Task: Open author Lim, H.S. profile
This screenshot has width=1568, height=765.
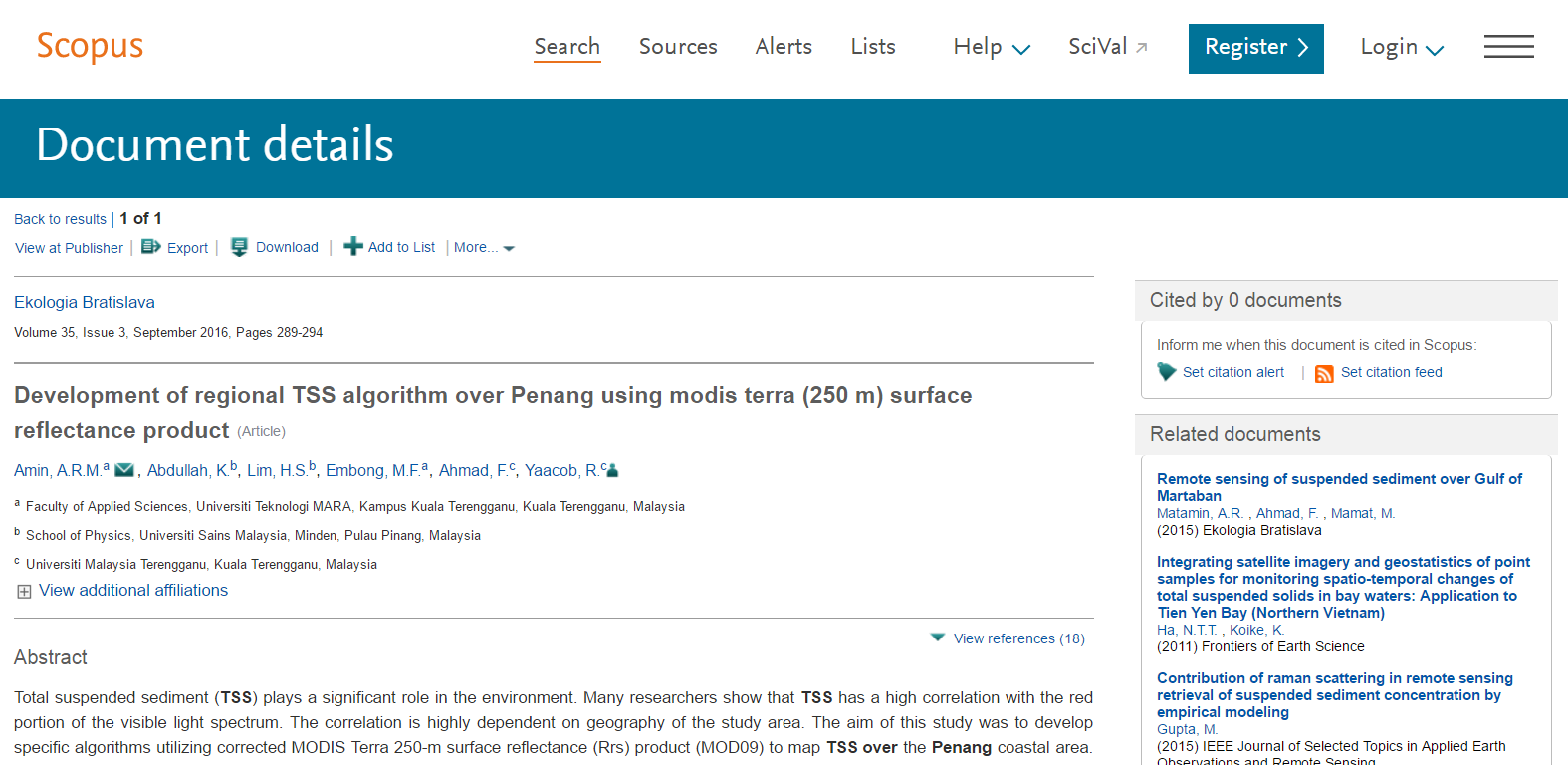Action: click(277, 470)
